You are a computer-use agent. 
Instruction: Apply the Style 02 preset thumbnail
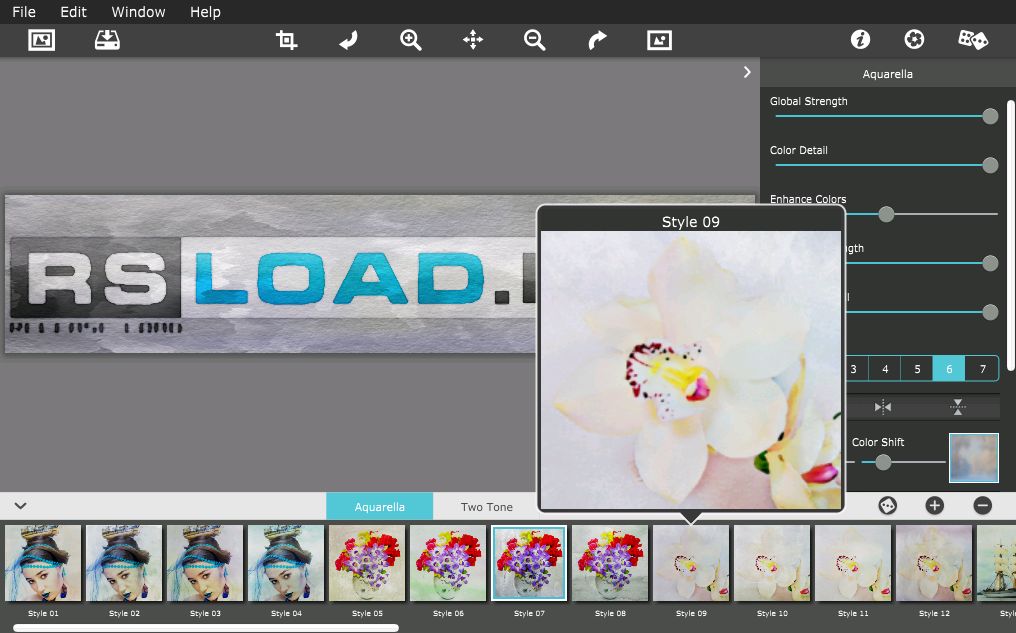point(124,563)
